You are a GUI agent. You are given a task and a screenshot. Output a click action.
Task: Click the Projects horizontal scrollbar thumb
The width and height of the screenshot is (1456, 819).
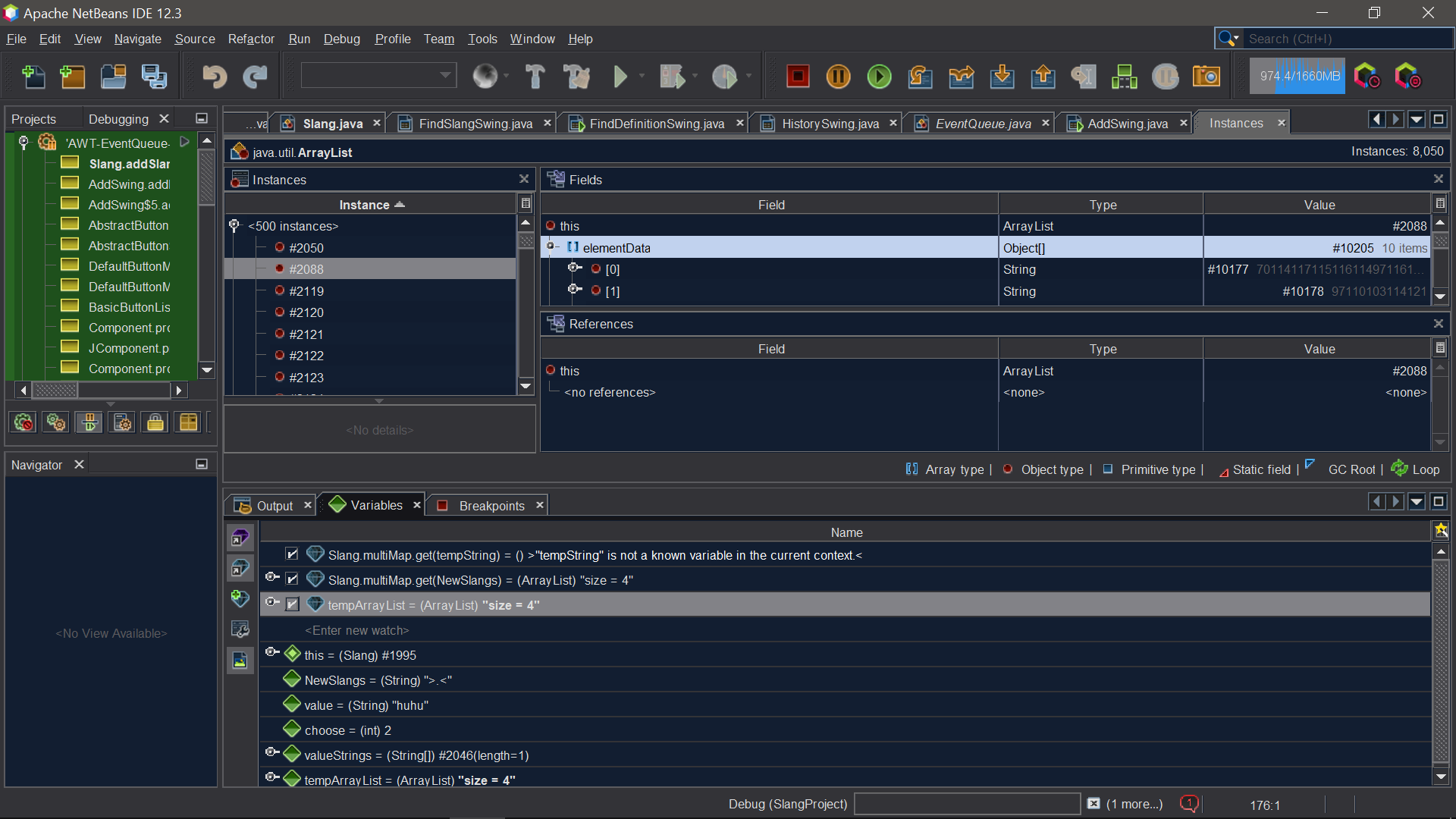click(x=55, y=390)
